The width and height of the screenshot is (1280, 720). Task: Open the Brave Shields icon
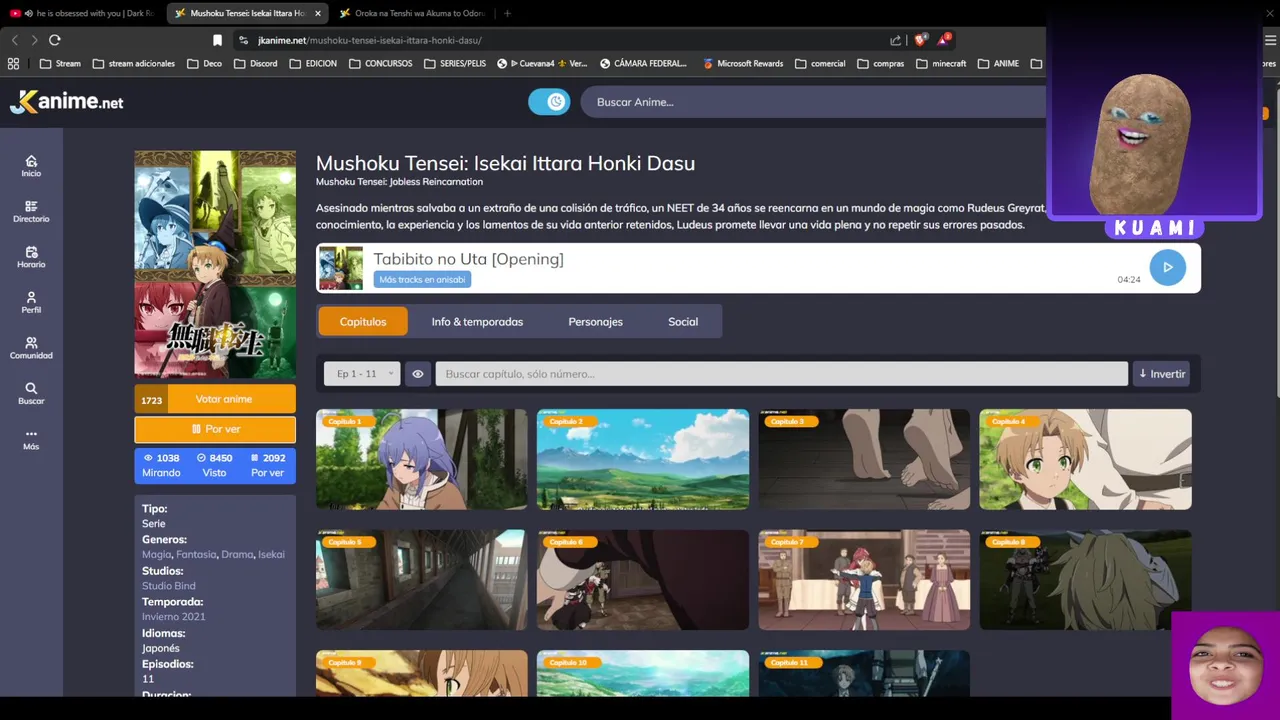(920, 40)
